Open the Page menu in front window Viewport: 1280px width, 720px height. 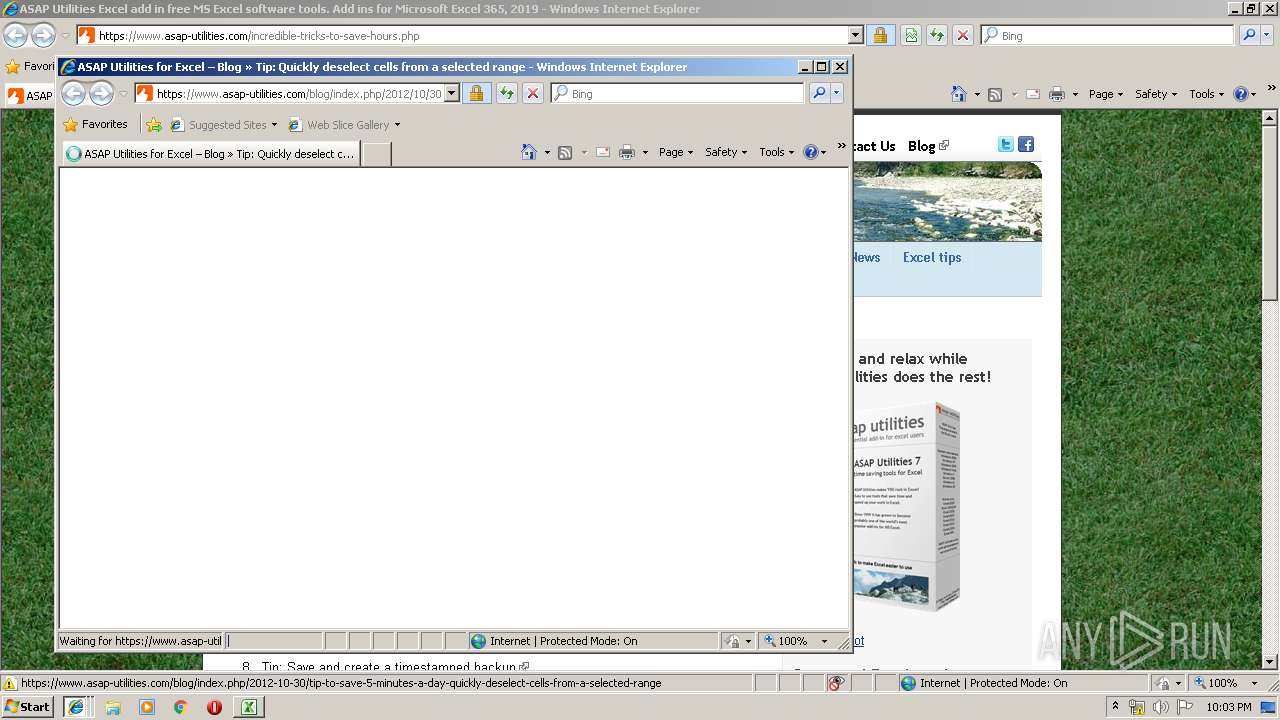tap(676, 152)
